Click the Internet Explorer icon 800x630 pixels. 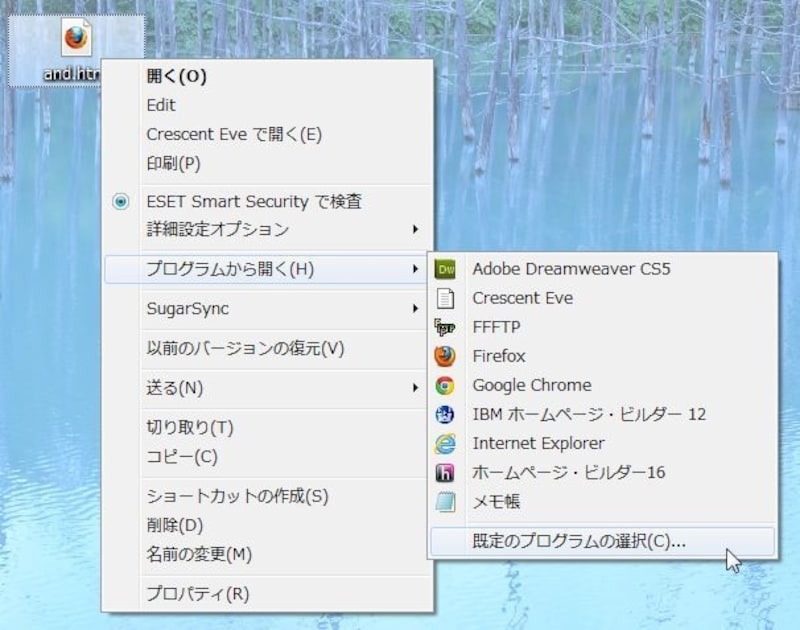pyautogui.click(x=445, y=443)
